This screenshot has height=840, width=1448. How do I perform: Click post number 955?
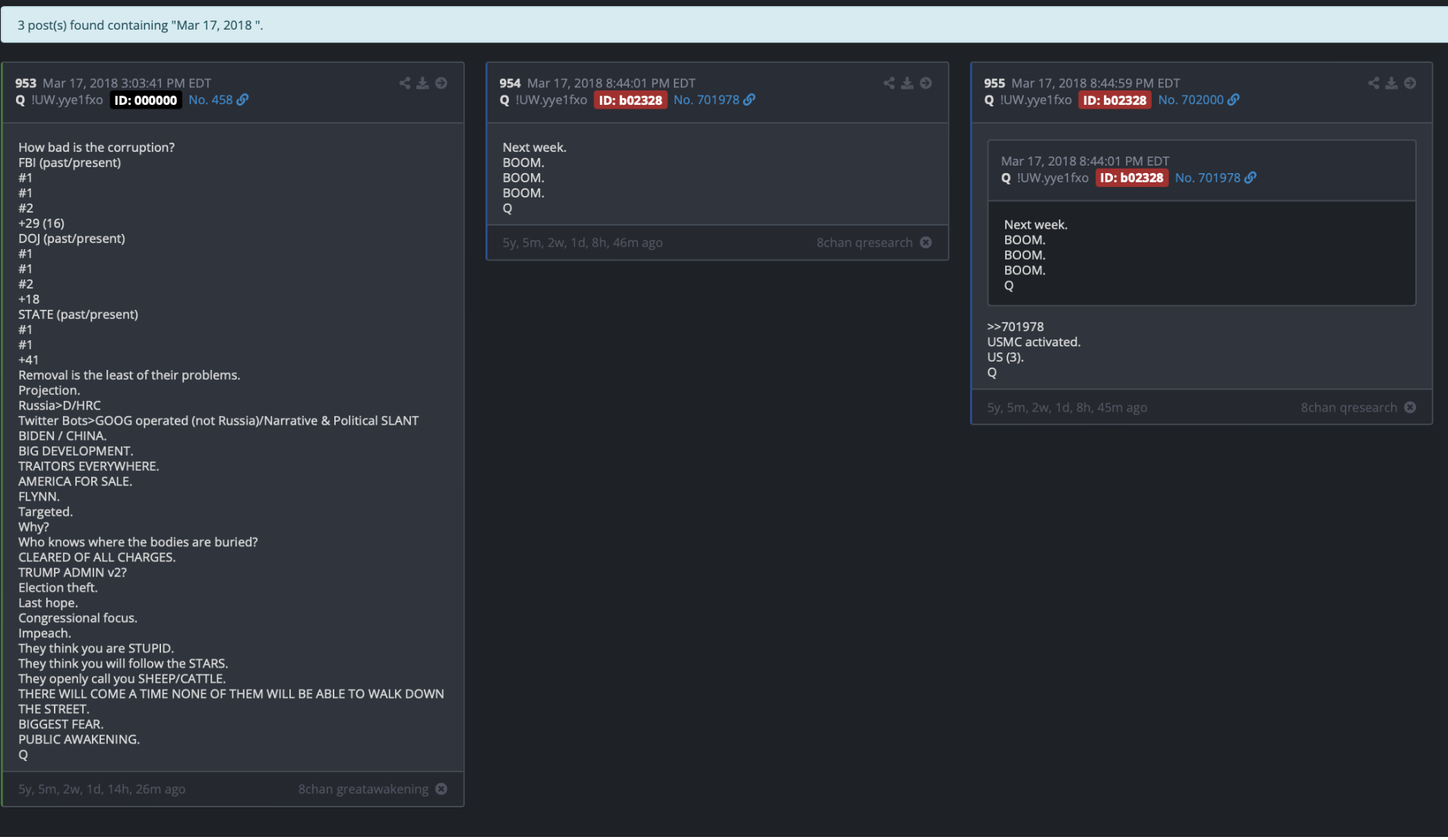click(x=994, y=83)
